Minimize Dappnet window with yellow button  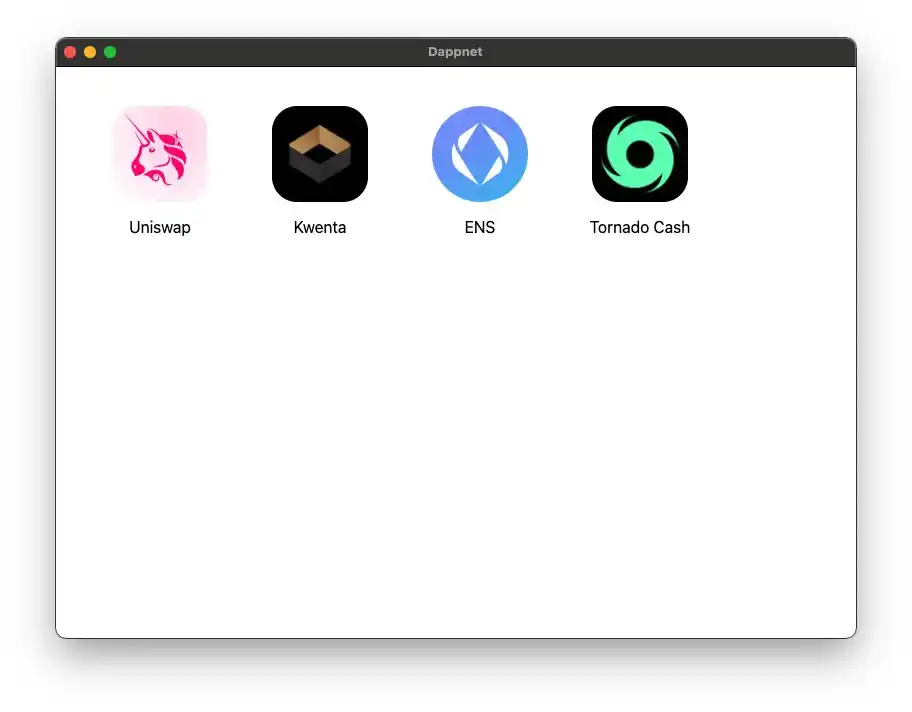[90, 52]
